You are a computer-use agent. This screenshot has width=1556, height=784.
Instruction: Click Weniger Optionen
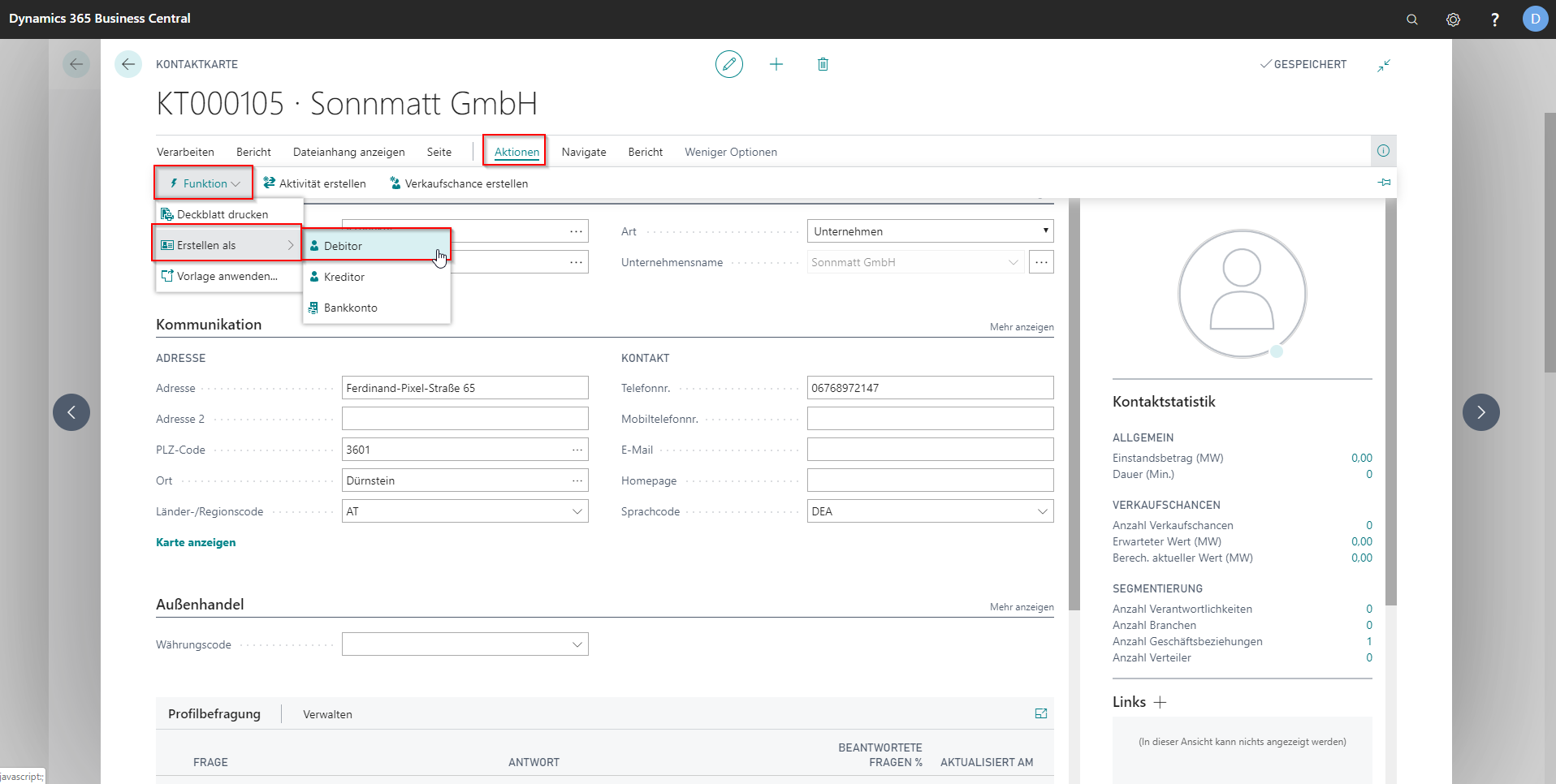point(731,152)
